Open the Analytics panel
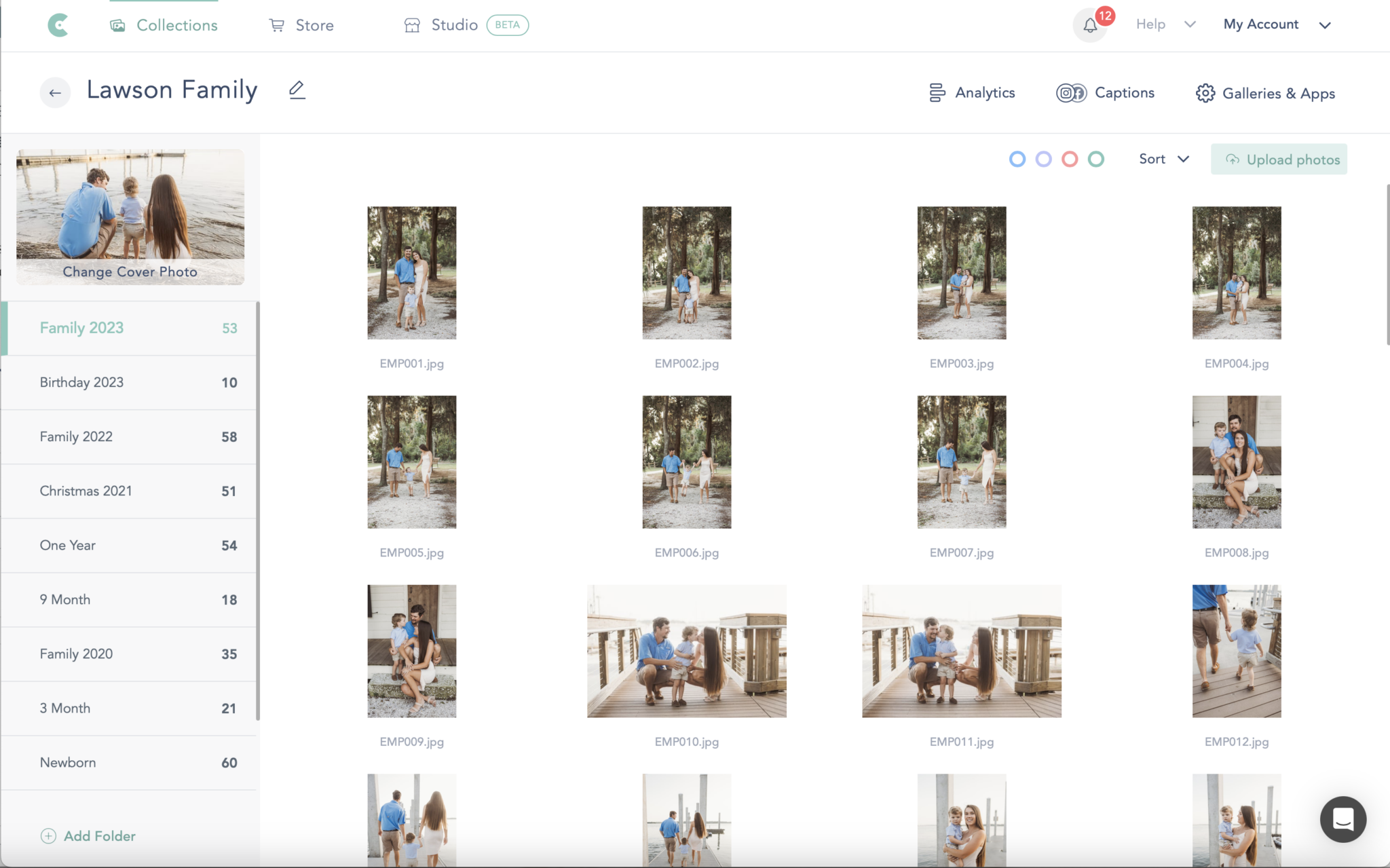 point(971,93)
